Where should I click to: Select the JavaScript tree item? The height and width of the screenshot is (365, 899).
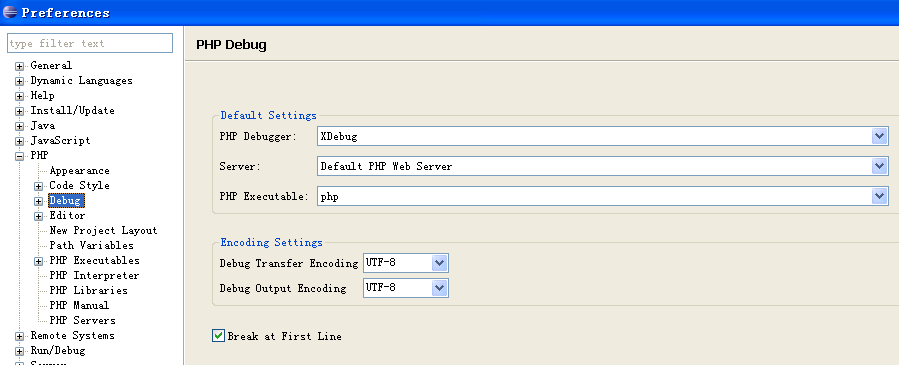pos(60,140)
